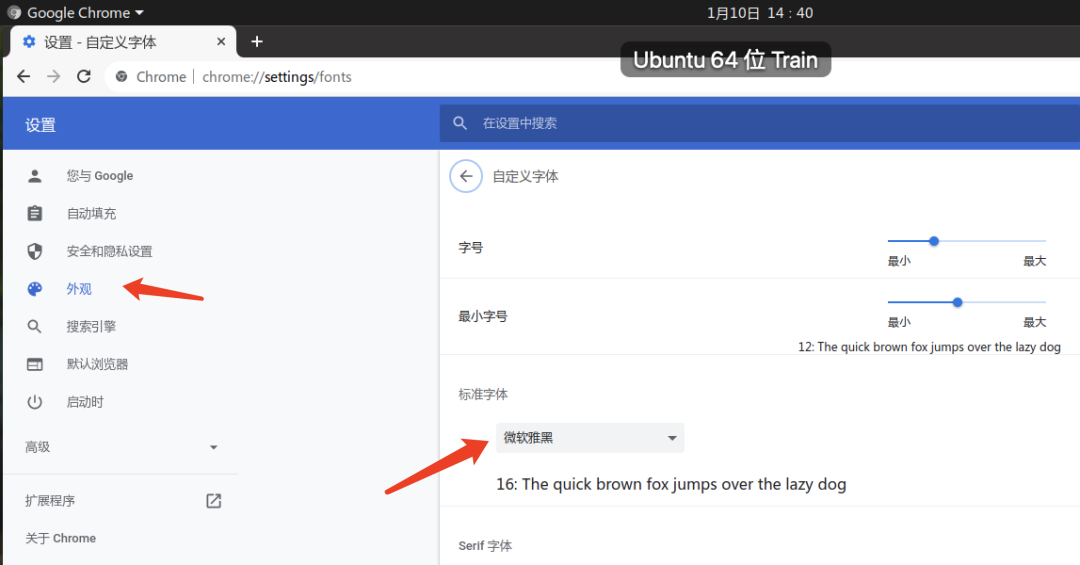Click the search magnifier icon in the settings search bar
1080x565 pixels.
460,123
